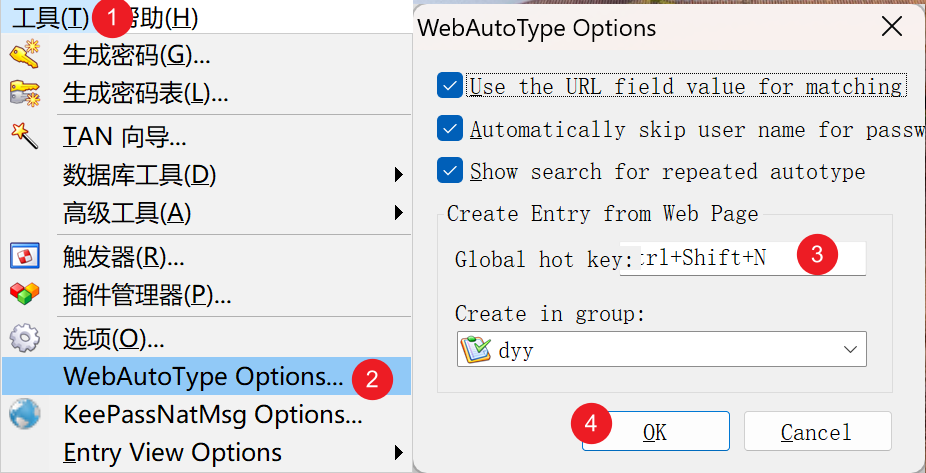This screenshot has width=926, height=473.
Task: Expand the 数据库工具 submenu
Action: pyautogui.click(x=398, y=175)
